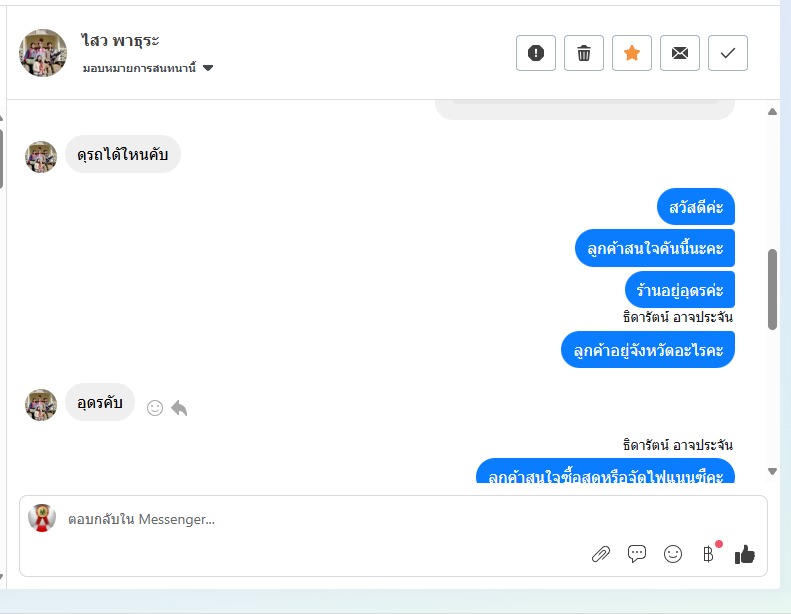This screenshot has width=791, height=614.
Task: Mark conversation done with checkmark button
Action: click(727, 53)
